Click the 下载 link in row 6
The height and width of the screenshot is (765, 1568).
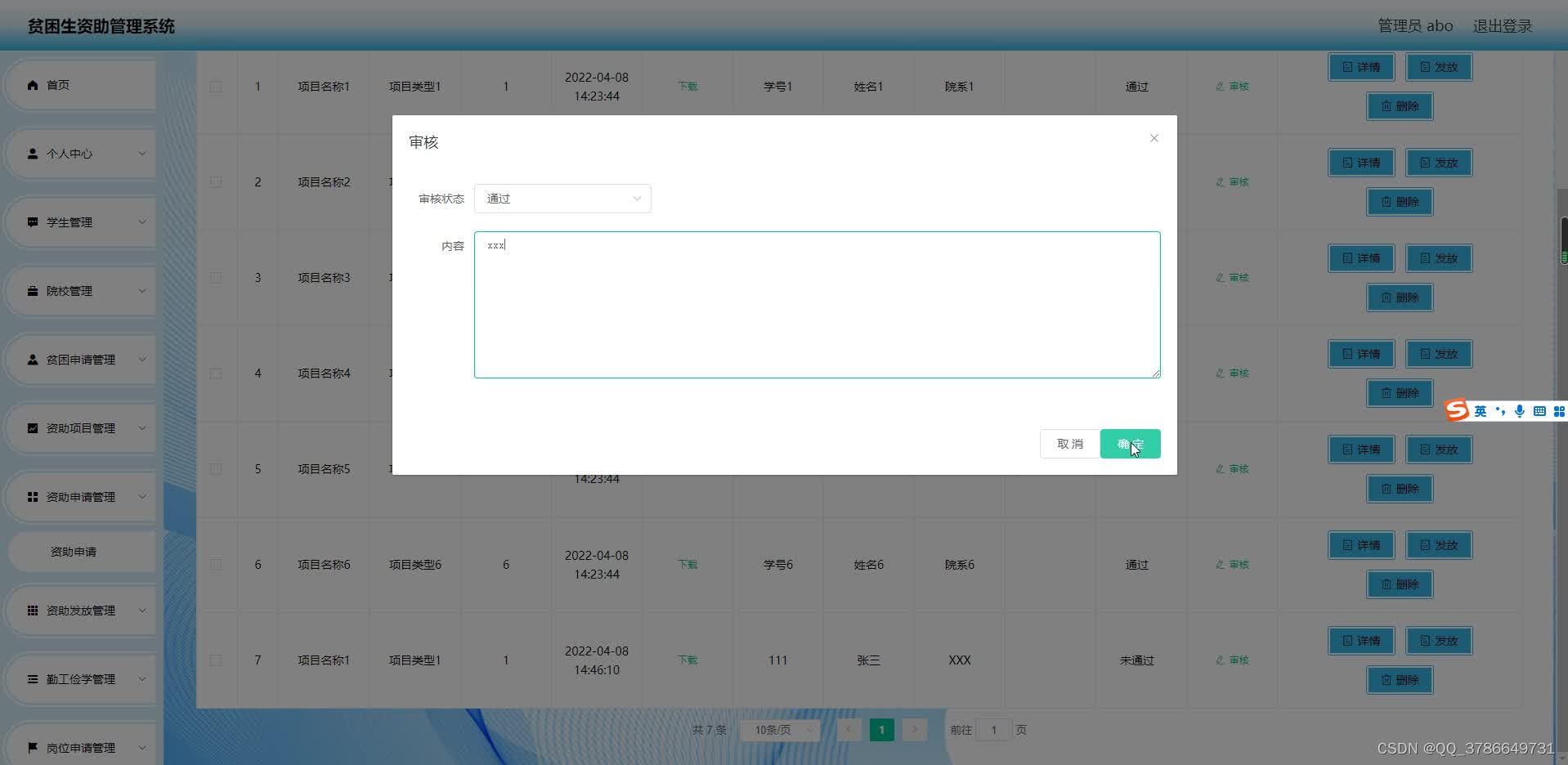click(x=688, y=565)
